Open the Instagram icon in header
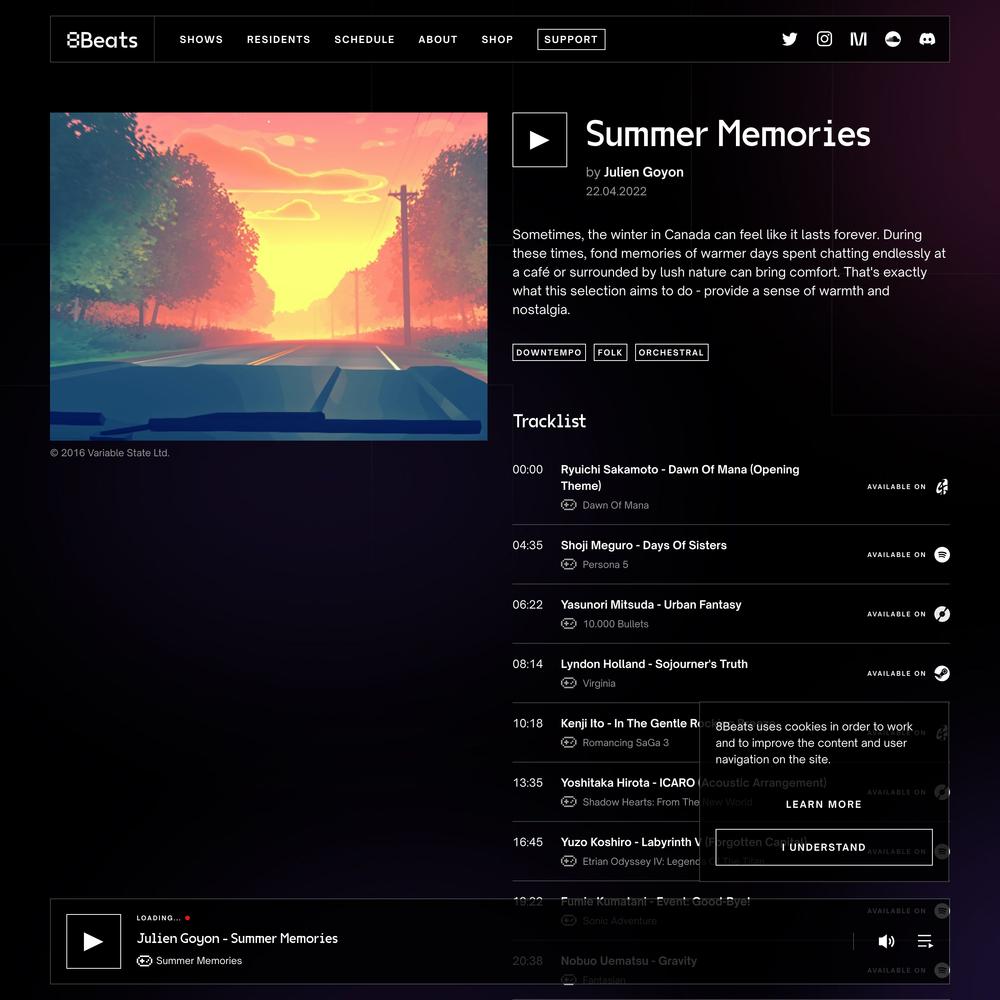 tap(824, 39)
